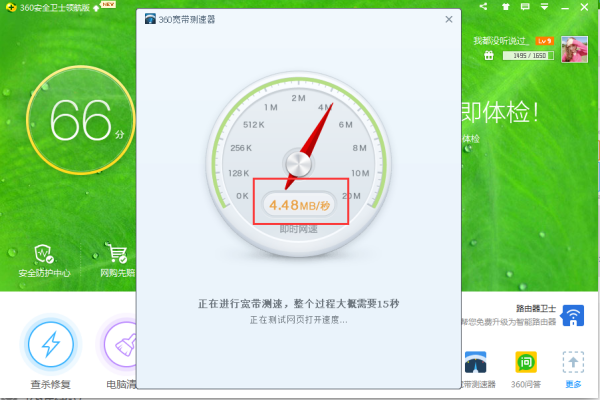
Task: Open 网购先赔 shopping cart icon
Action: (116, 253)
